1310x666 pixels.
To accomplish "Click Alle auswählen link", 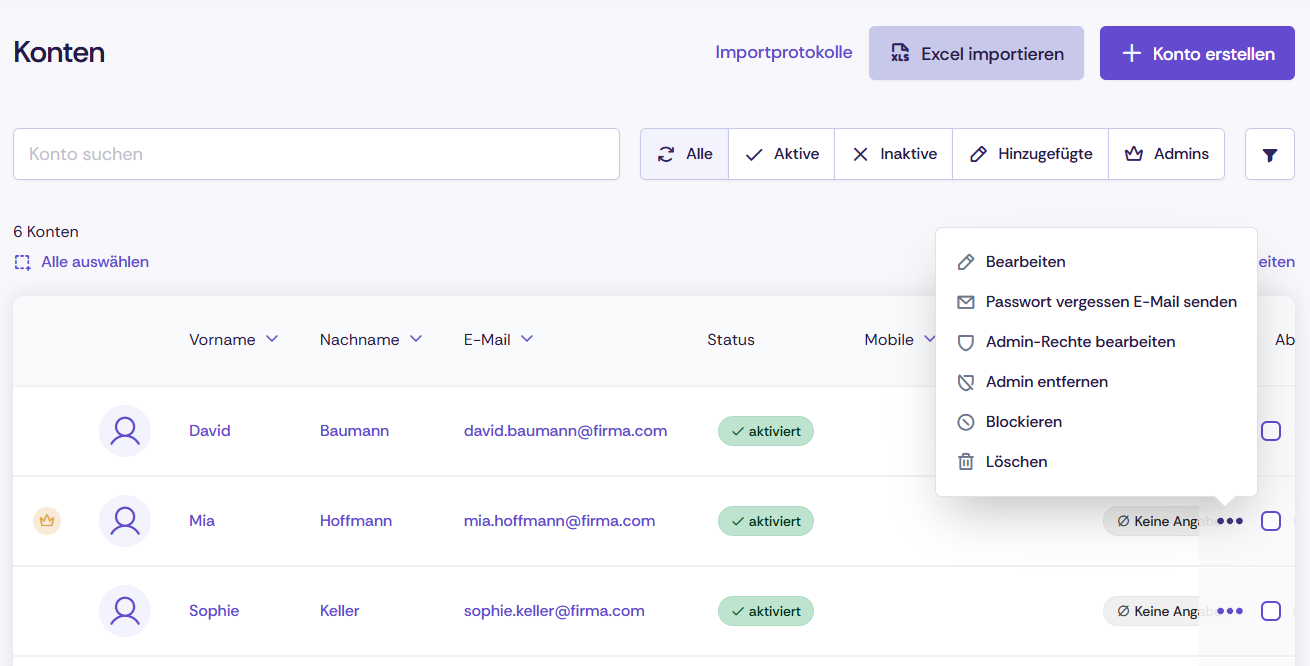I will (x=82, y=262).
